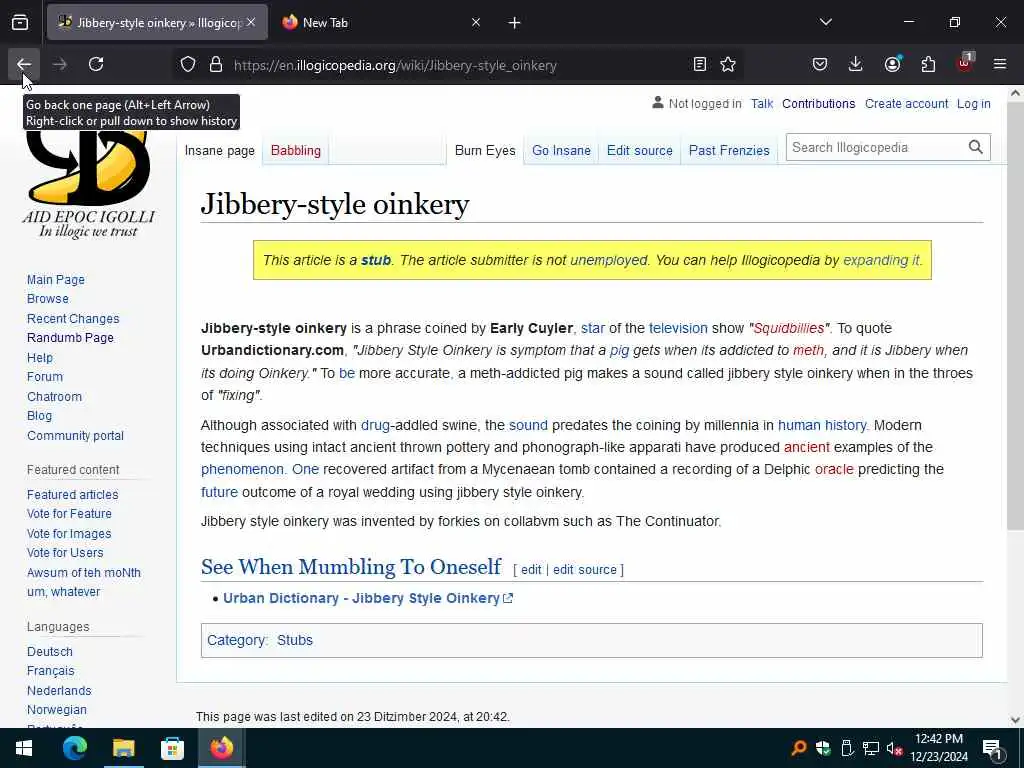The width and height of the screenshot is (1024, 768).
Task: Bookmark this page with the star
Action: click(x=728, y=64)
